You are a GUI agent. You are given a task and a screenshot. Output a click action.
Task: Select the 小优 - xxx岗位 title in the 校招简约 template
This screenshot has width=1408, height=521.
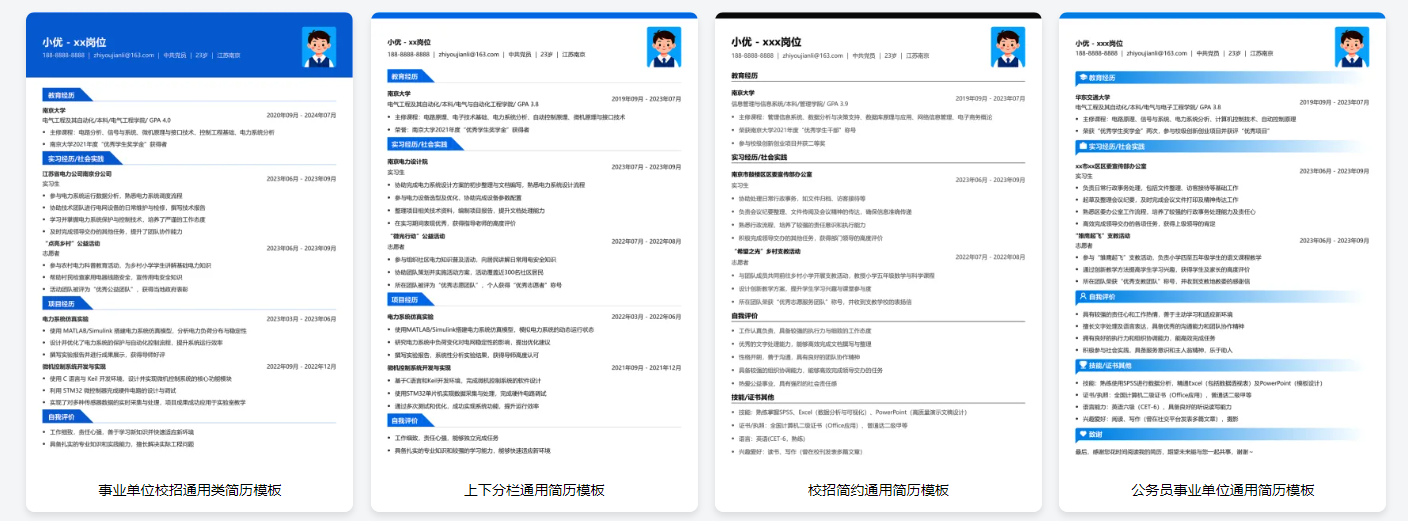tap(766, 42)
